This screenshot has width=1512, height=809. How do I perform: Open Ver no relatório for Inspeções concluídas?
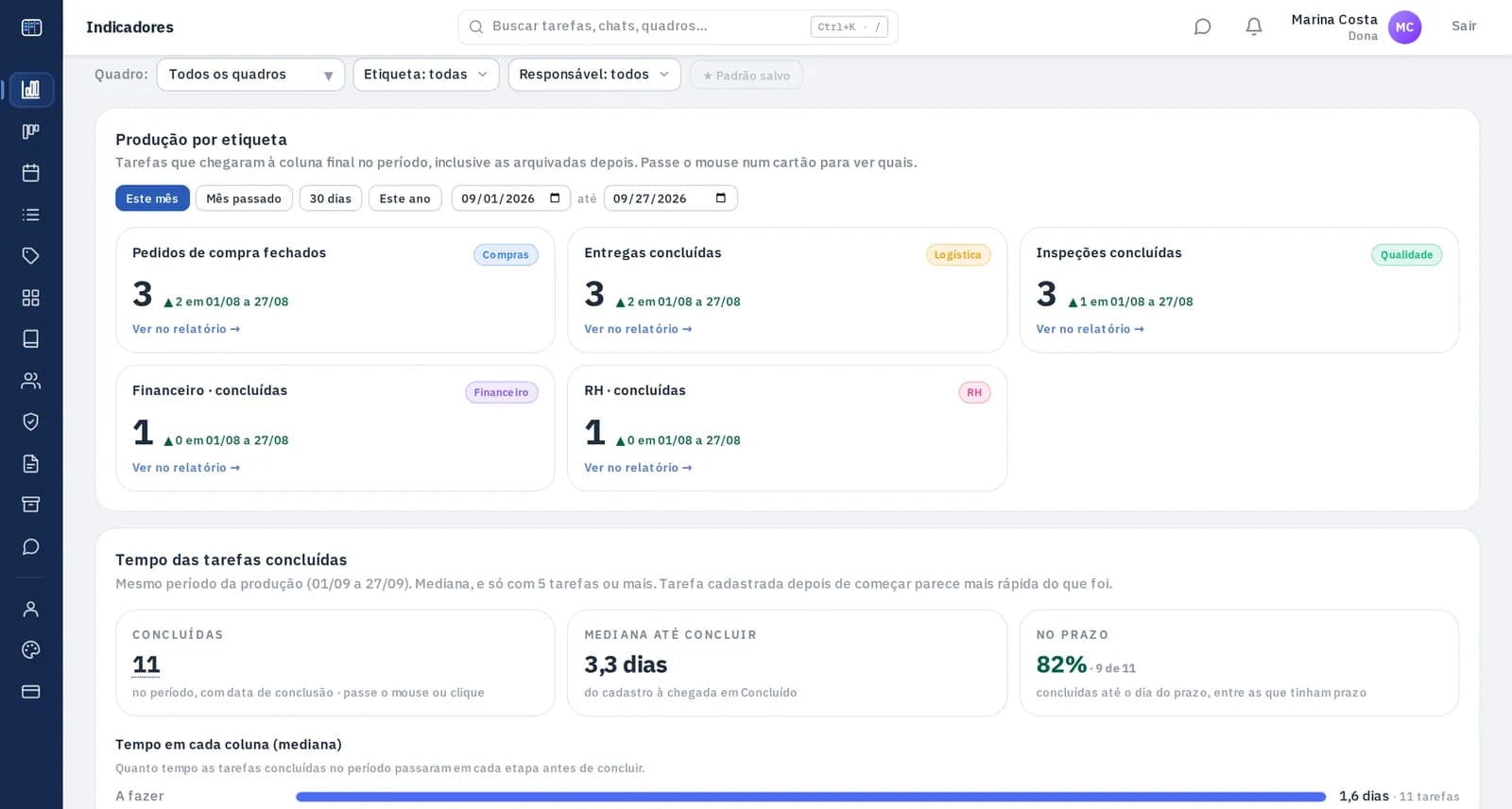pos(1090,329)
